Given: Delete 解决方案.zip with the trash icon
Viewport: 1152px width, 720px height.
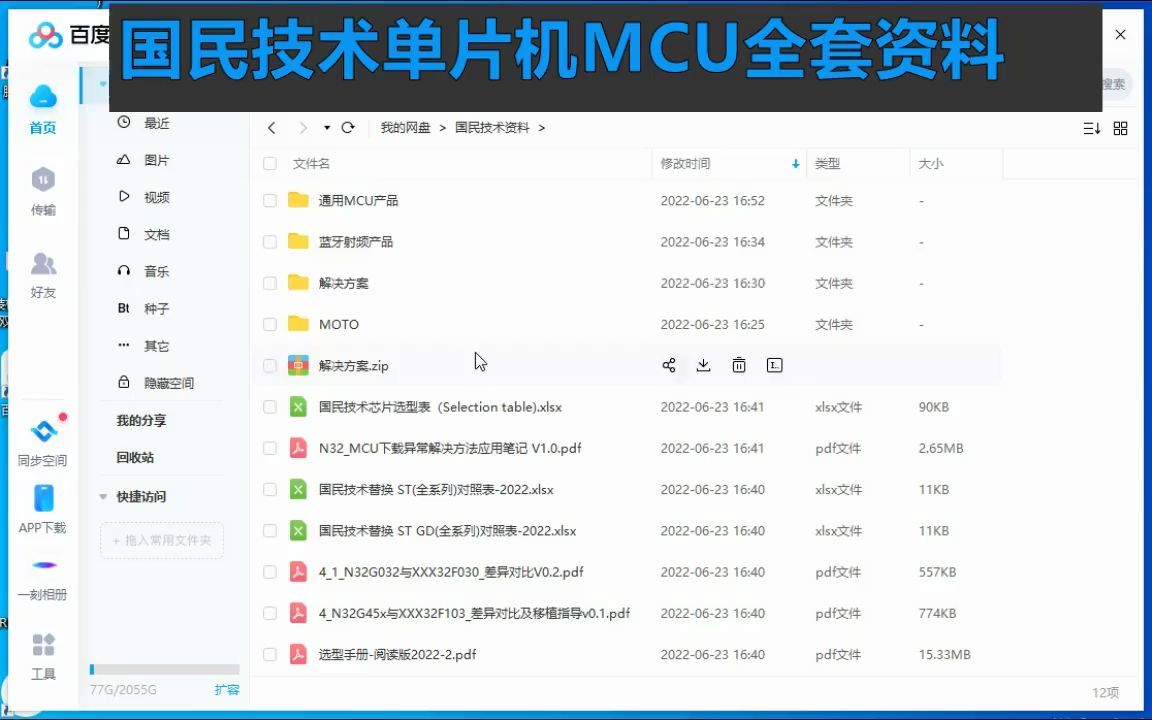Looking at the screenshot, I should point(739,365).
